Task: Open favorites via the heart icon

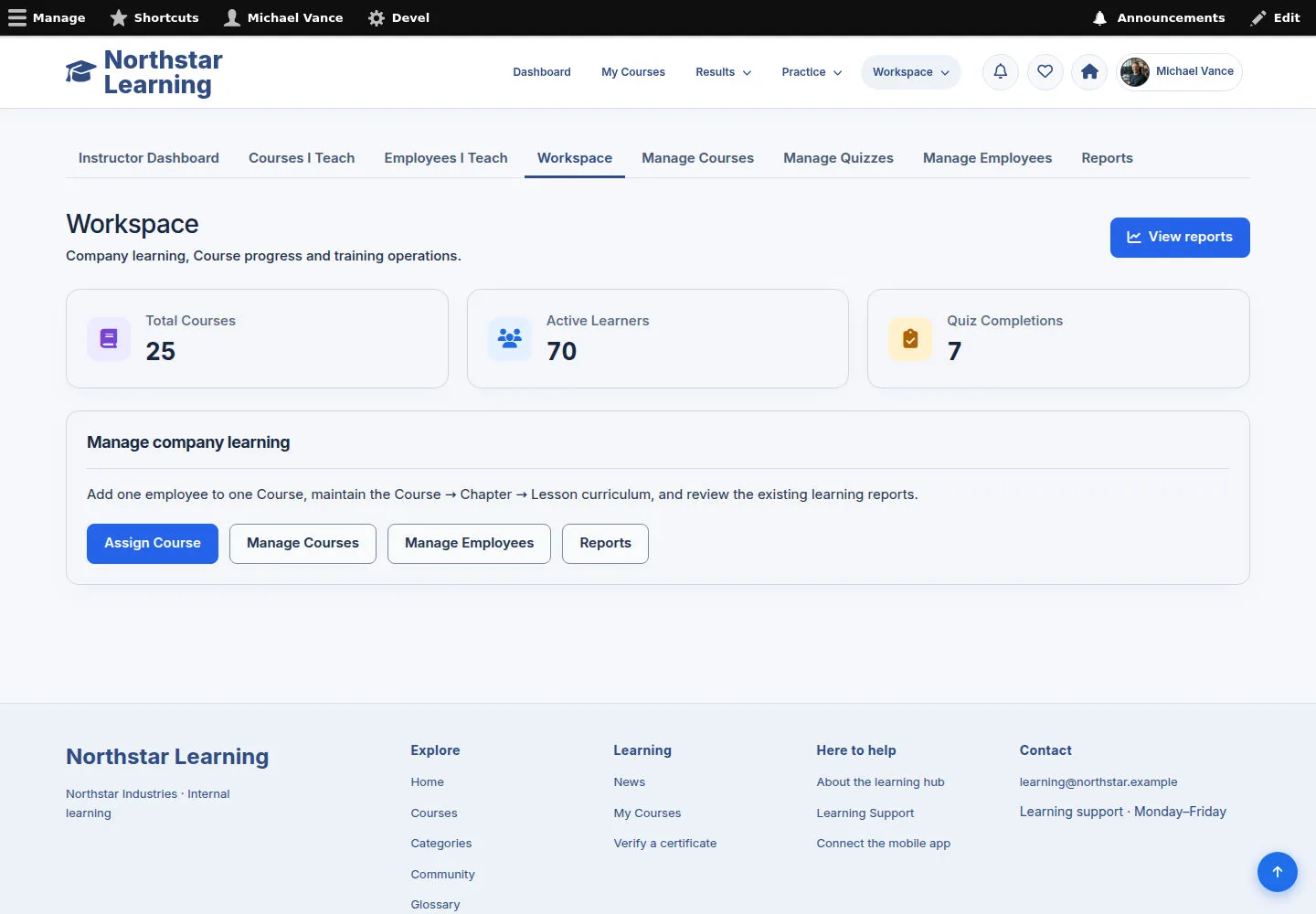Action: [1045, 71]
